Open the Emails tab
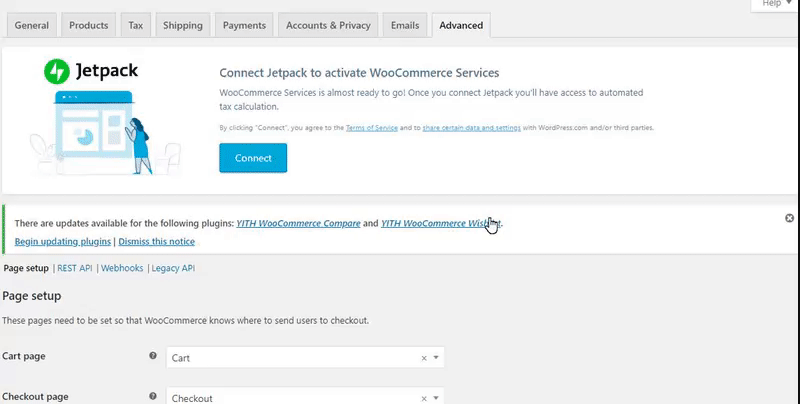 pos(405,26)
